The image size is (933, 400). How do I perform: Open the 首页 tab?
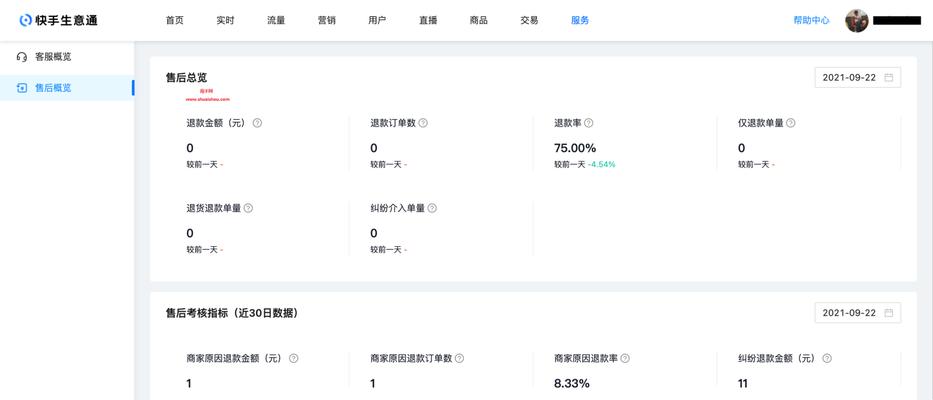(x=174, y=20)
